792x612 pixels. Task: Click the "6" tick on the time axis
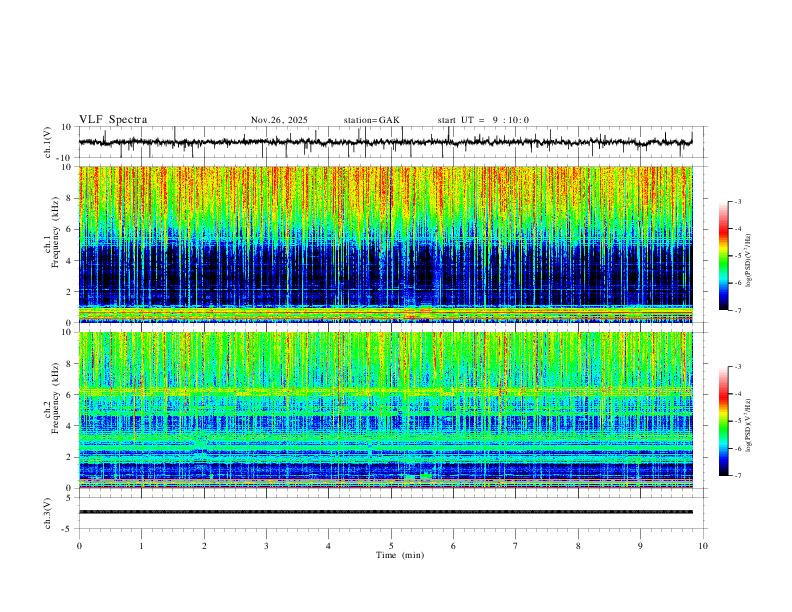click(x=453, y=546)
